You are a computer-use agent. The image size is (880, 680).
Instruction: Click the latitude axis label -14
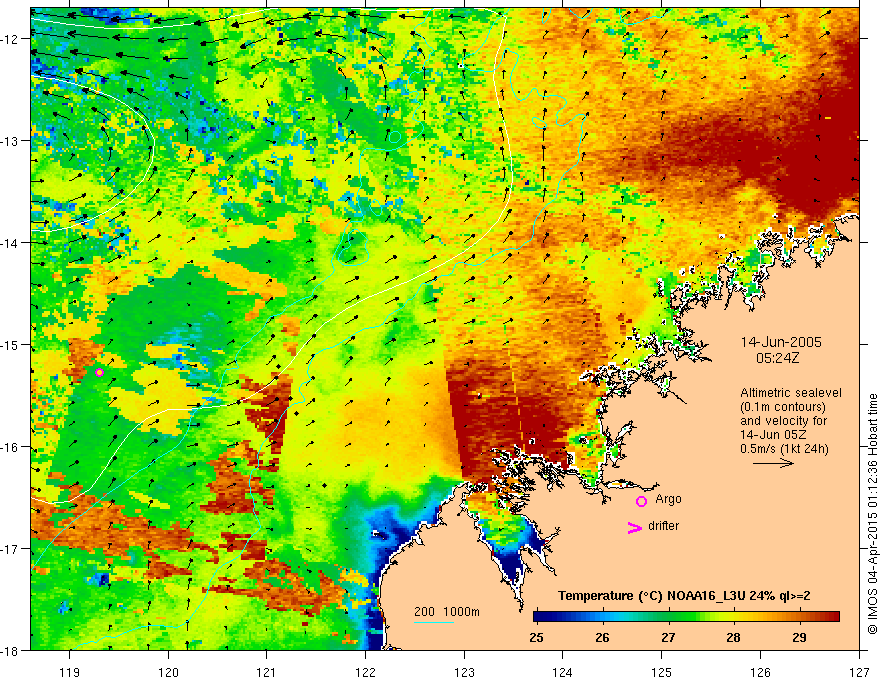pyautogui.click(x=12, y=243)
